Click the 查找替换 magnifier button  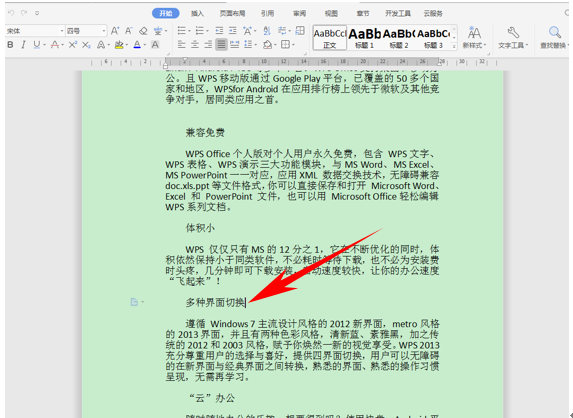tap(554, 38)
